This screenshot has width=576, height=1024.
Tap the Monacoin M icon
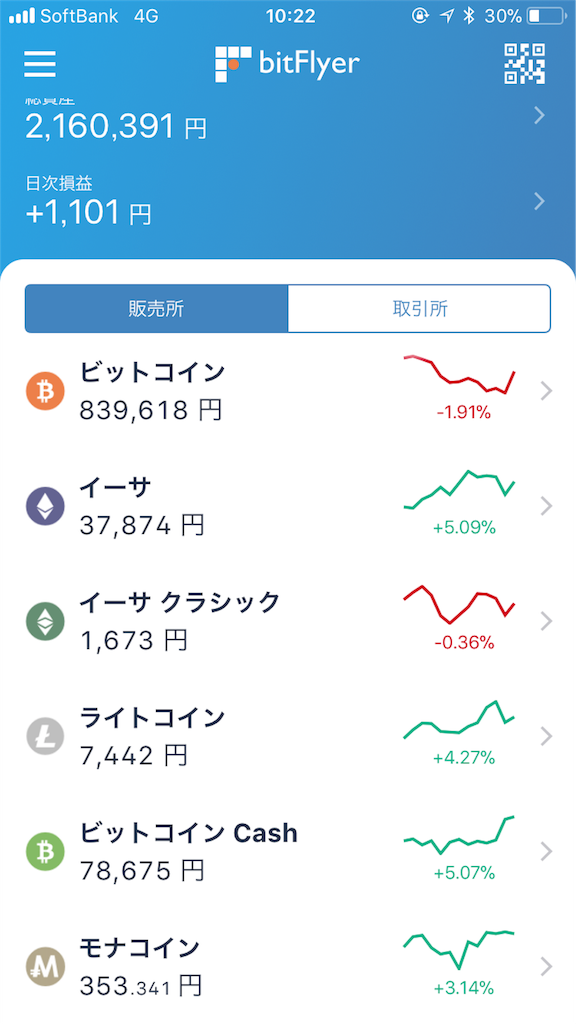[45, 966]
